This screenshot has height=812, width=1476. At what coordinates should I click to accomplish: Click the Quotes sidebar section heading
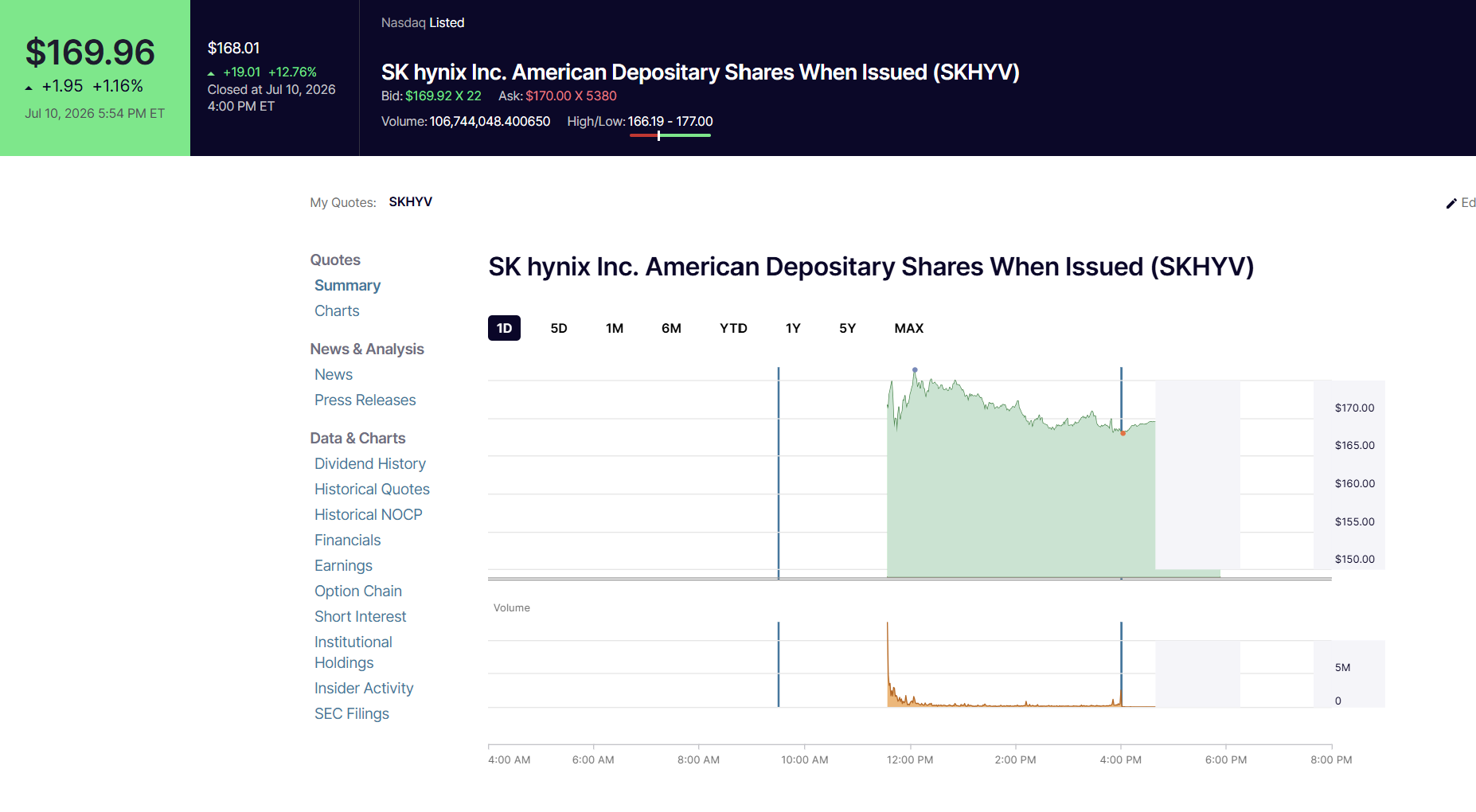(334, 260)
